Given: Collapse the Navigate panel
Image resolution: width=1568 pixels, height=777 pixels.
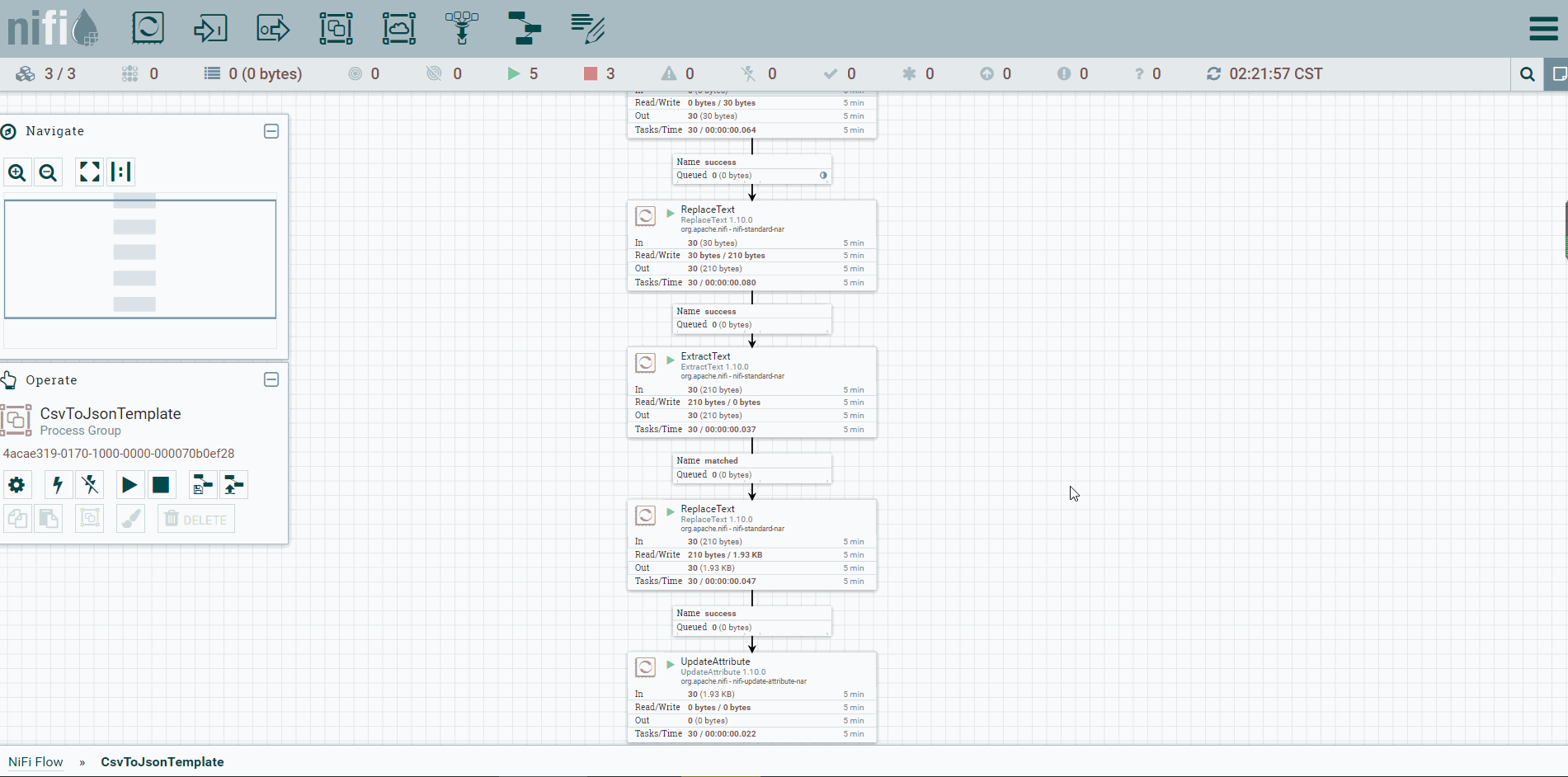Looking at the screenshot, I should click(271, 131).
